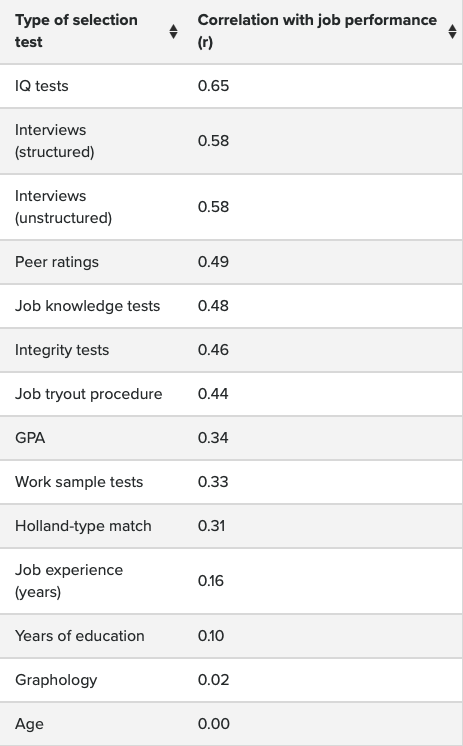Click the Graphology row label
Image resolution: width=463 pixels, height=746 pixels.
[56, 680]
